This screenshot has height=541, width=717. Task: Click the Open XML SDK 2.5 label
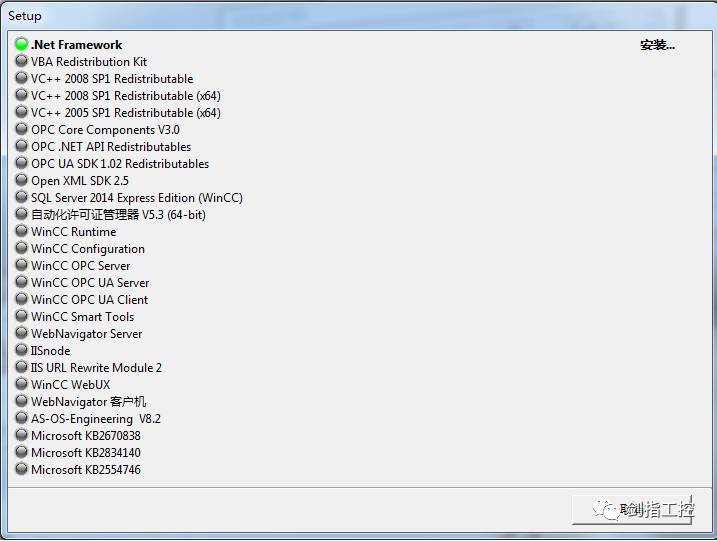(80, 181)
